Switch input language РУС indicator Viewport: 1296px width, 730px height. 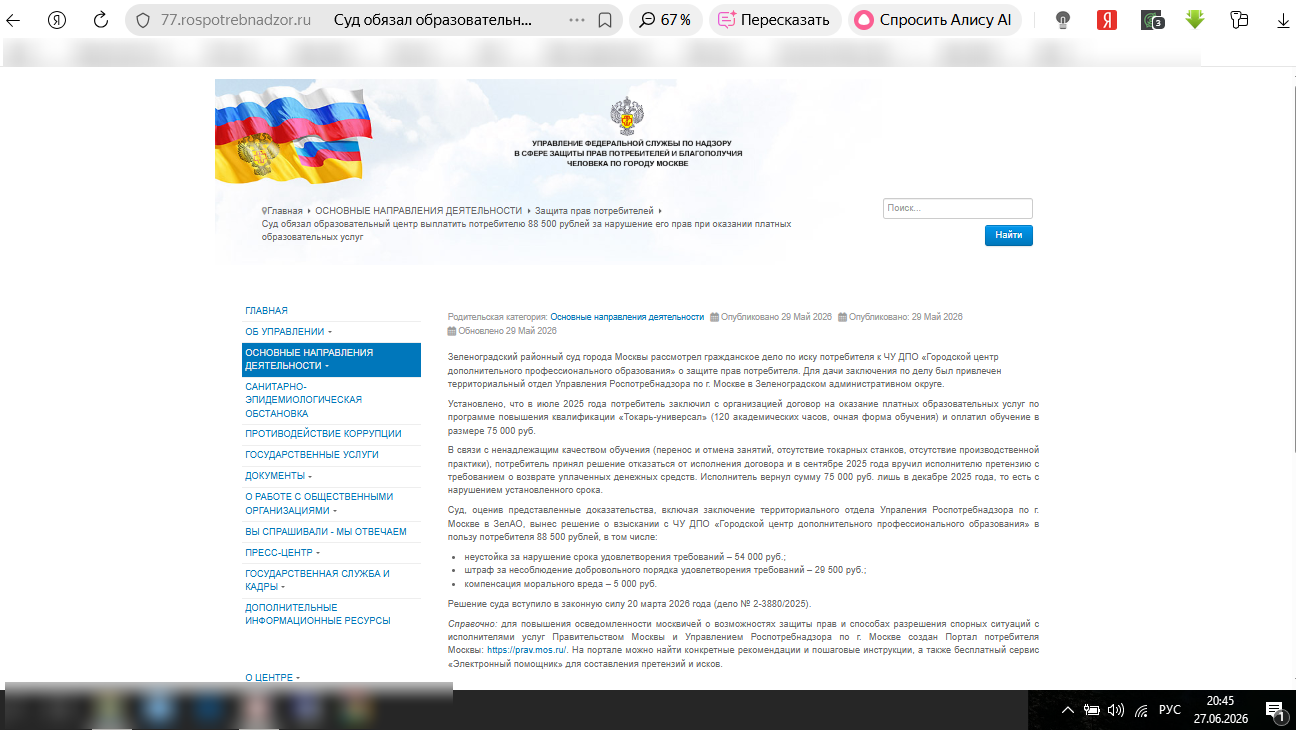click(1170, 711)
